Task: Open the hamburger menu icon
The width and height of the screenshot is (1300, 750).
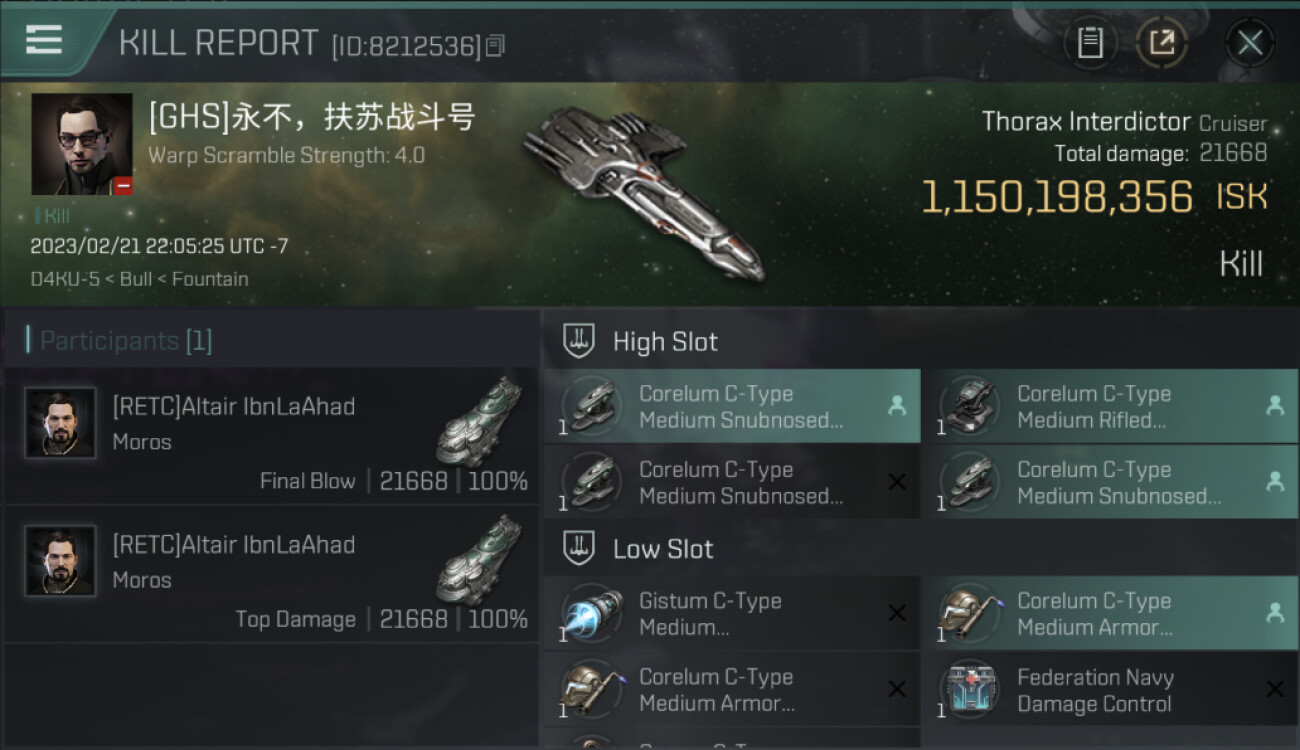Action: click(44, 40)
